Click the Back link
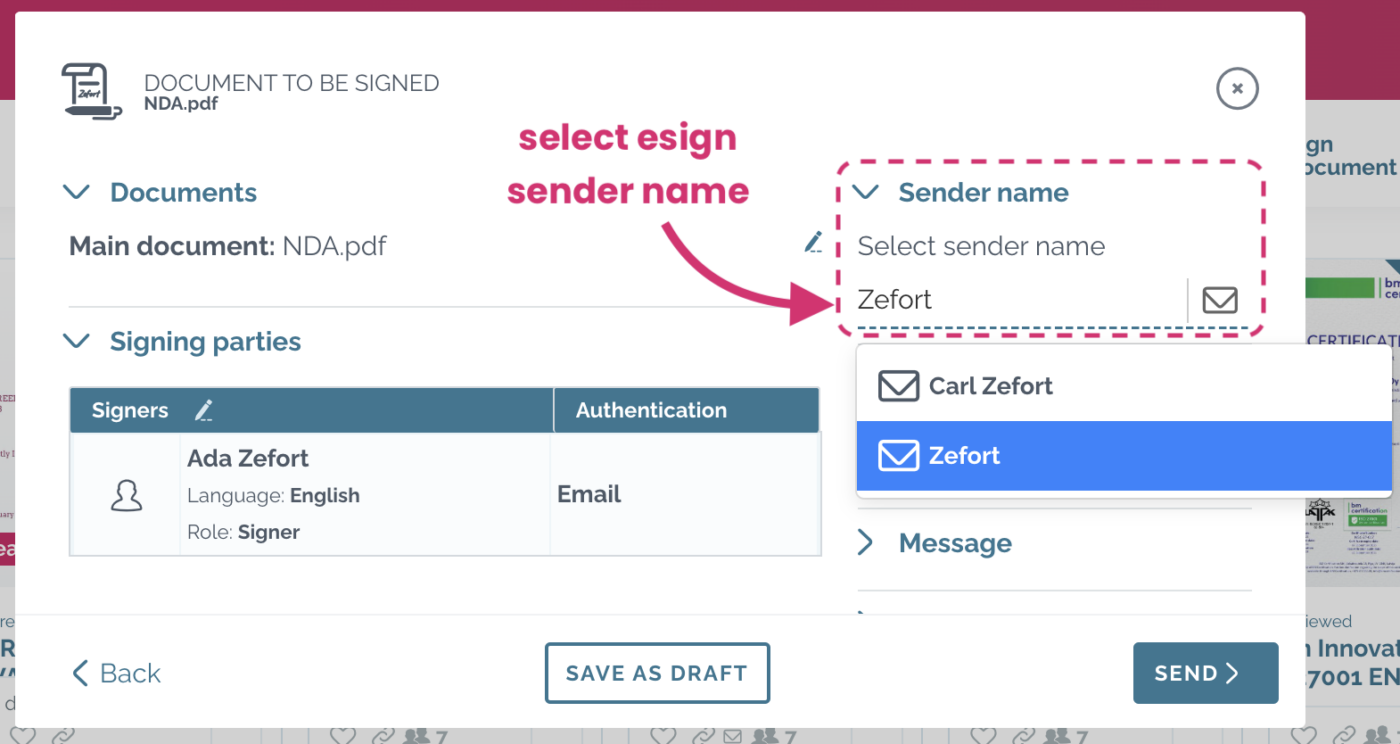 click(x=114, y=673)
